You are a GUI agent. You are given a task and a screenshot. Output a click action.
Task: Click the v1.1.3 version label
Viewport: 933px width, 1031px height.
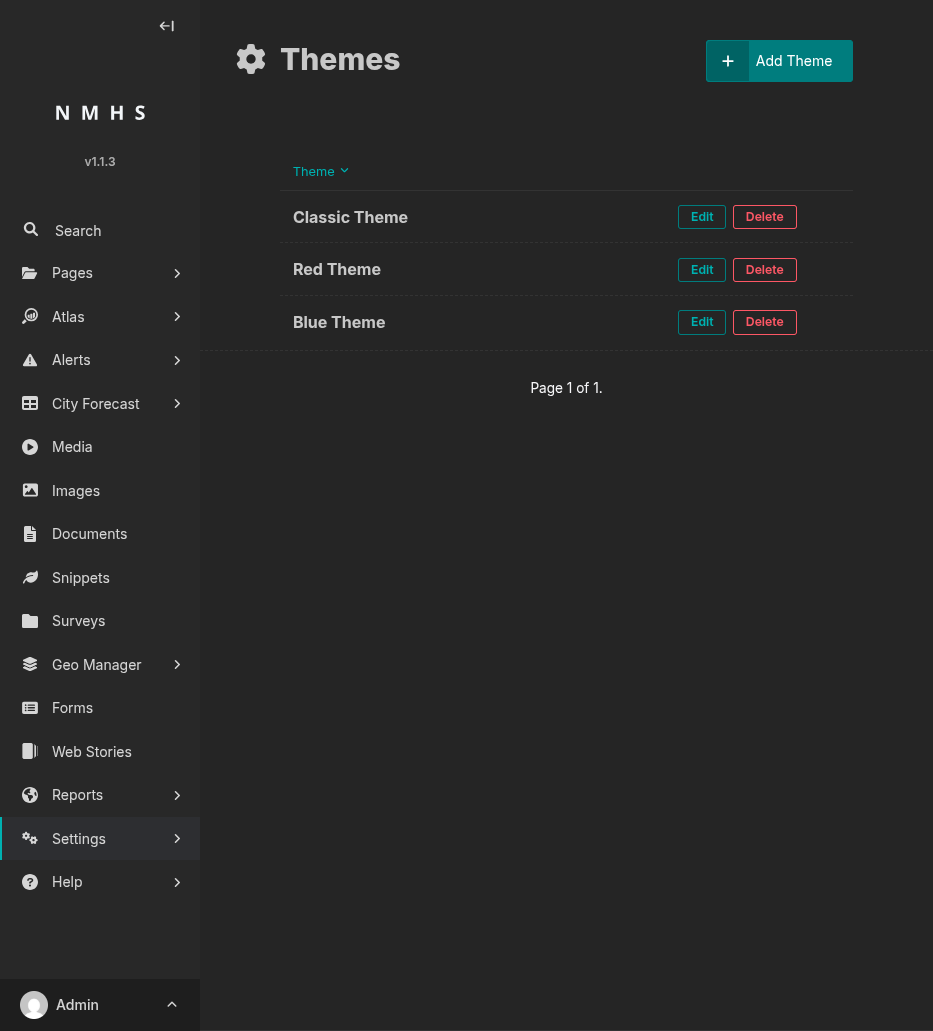coord(100,161)
